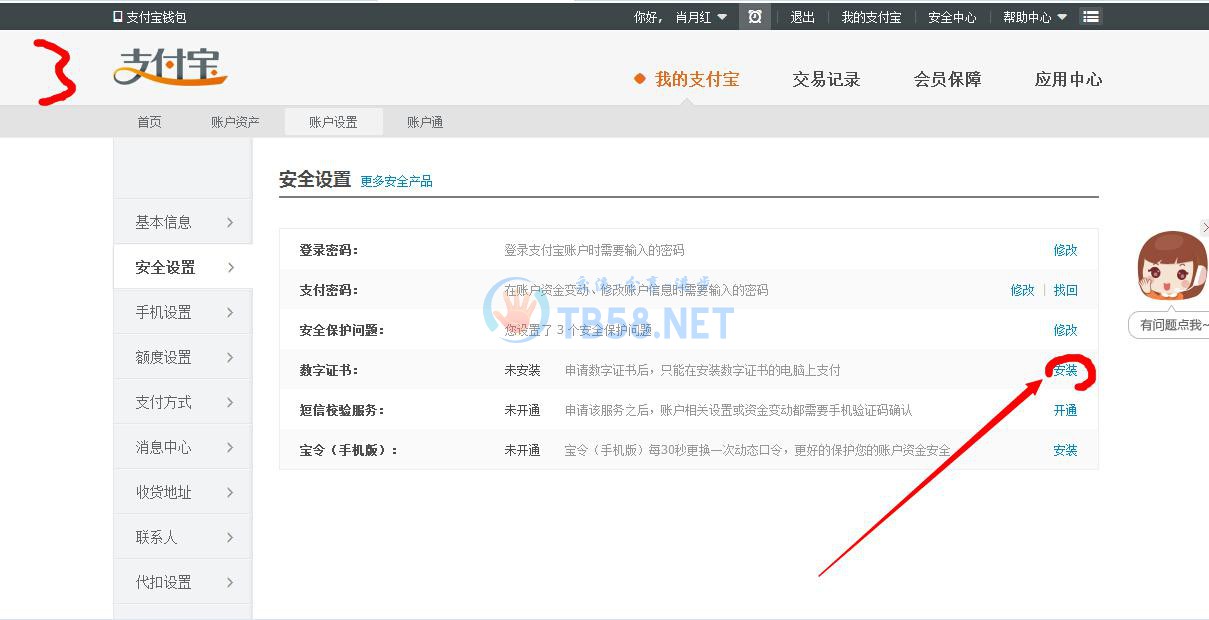This screenshot has width=1209, height=620.
Task: Select the 账户通 sub-navigation item
Action: pos(425,122)
